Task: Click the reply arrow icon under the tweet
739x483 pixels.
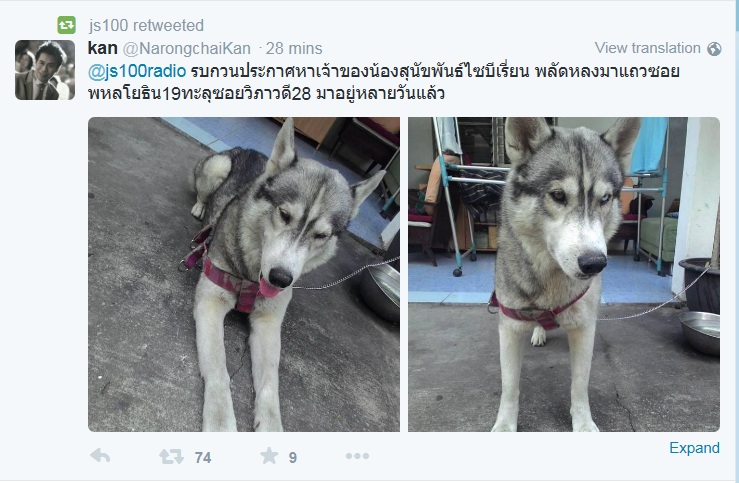Action: tap(100, 456)
